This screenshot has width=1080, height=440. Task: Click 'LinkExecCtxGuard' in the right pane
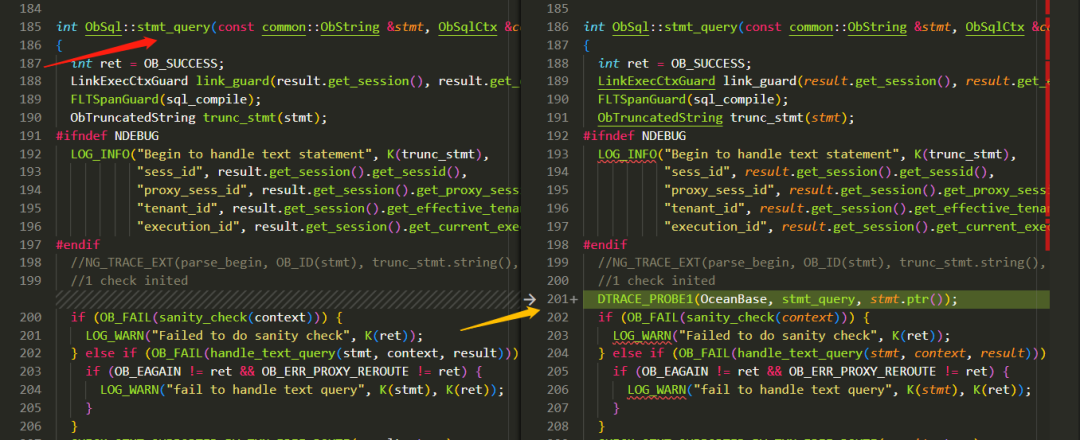[656, 82]
